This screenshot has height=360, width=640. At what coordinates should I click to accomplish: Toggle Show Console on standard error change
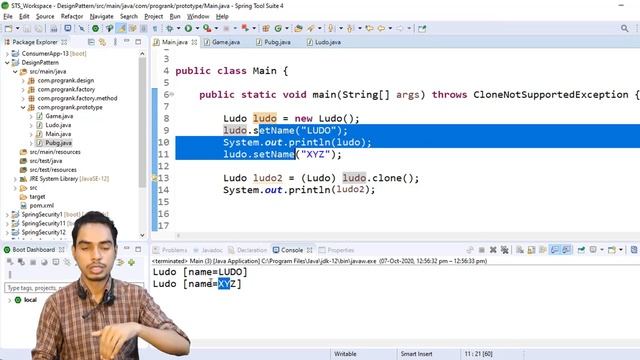(567, 250)
